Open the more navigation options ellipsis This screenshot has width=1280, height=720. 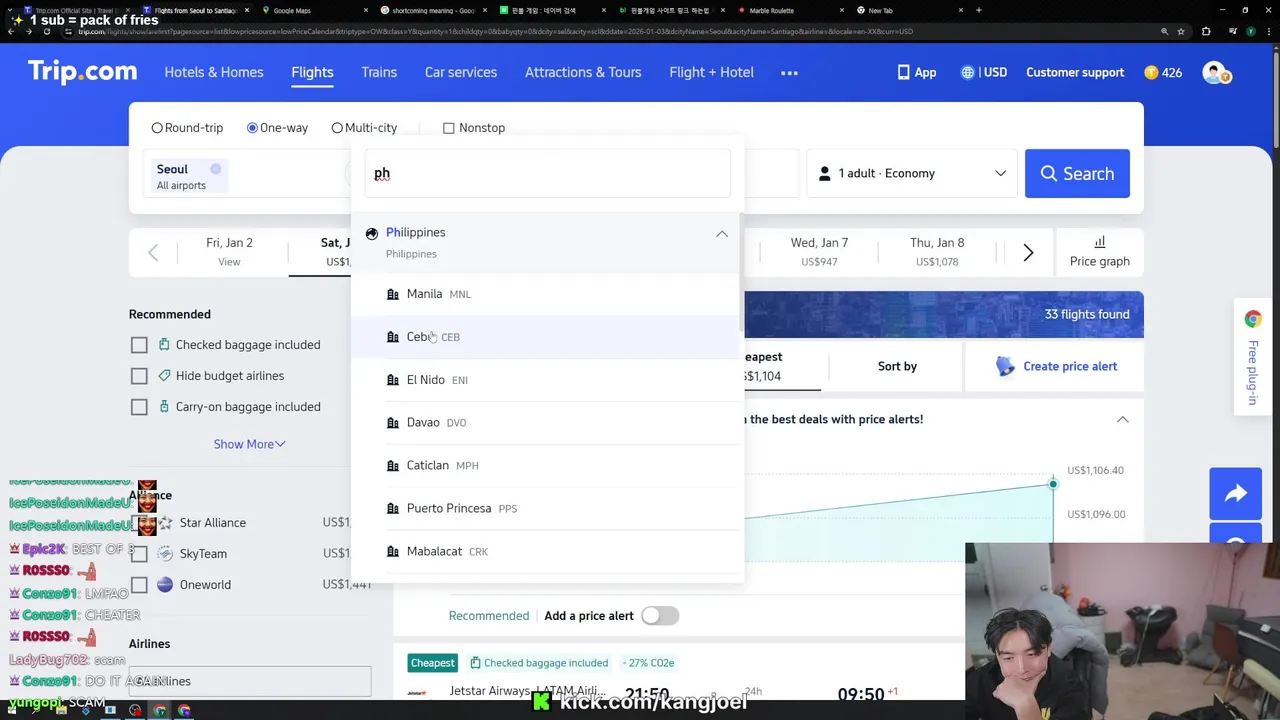[x=789, y=72]
